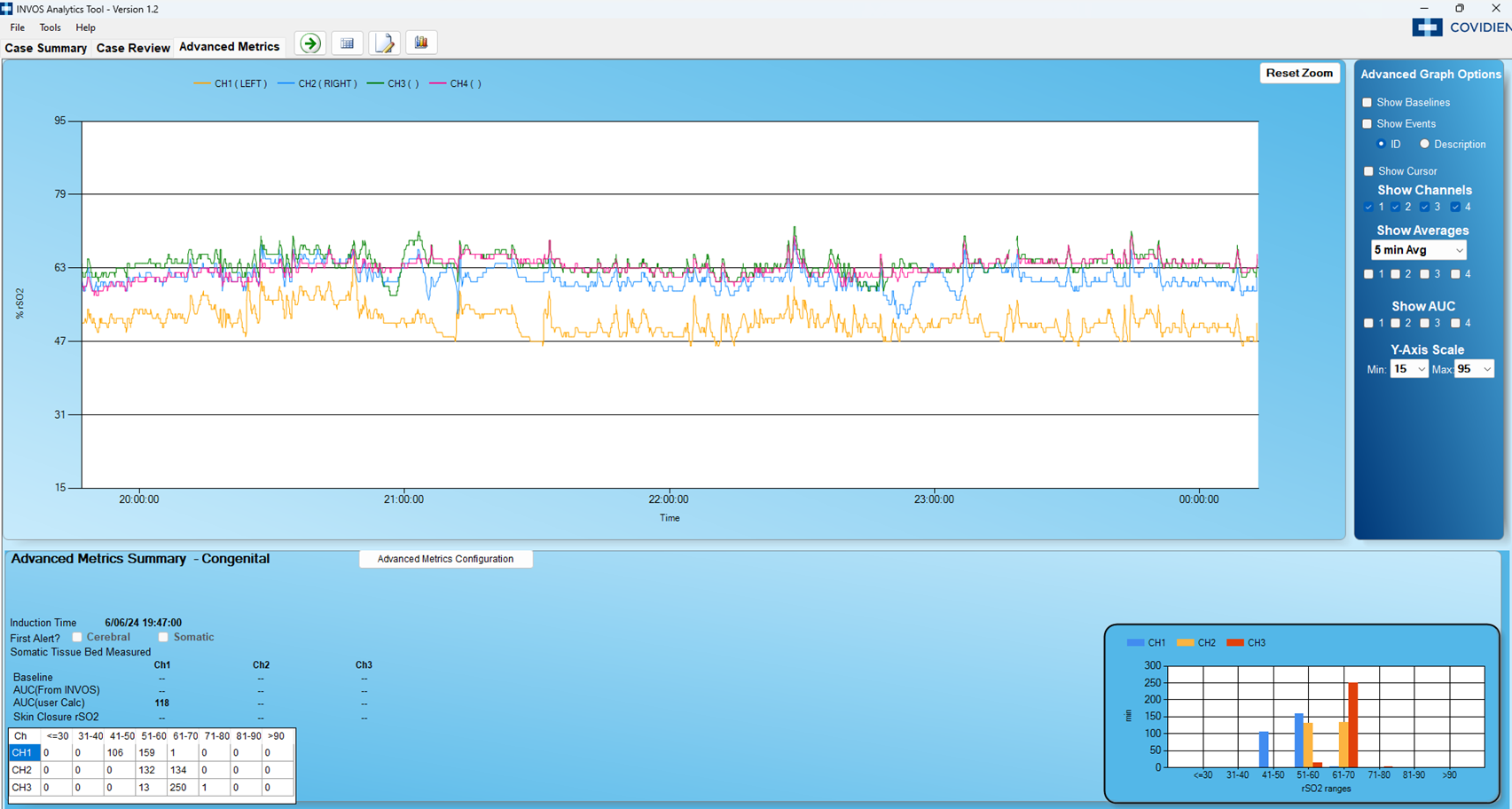Enable Show Events checkbox
Image resolution: width=1512 pixels, height=809 pixels.
pos(1367,124)
